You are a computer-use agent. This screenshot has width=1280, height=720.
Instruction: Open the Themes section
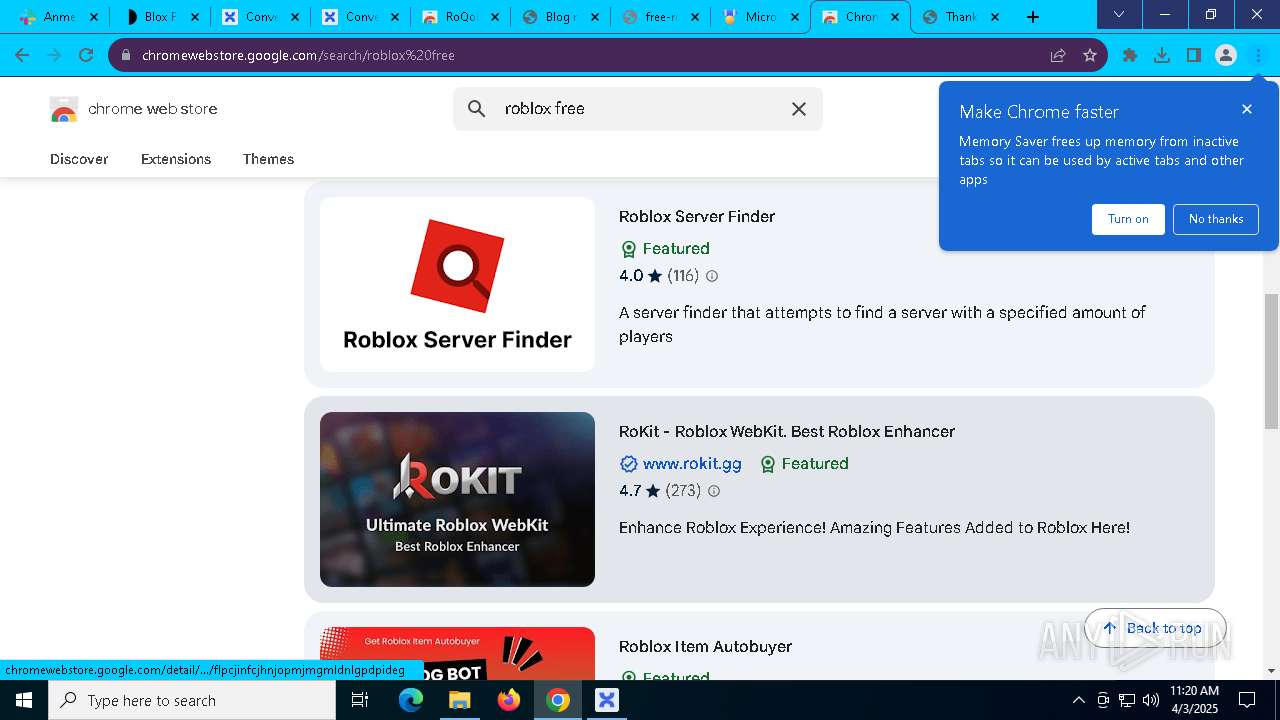268,159
